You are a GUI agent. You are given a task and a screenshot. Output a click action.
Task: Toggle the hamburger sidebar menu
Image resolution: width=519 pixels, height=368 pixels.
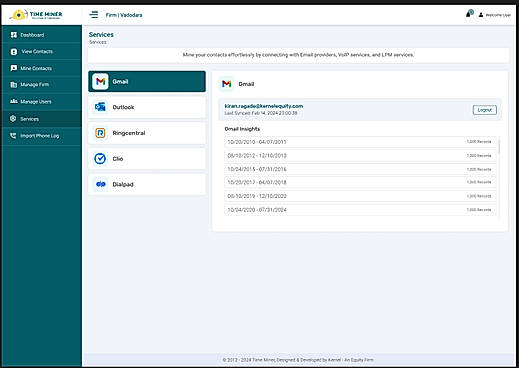pos(94,15)
